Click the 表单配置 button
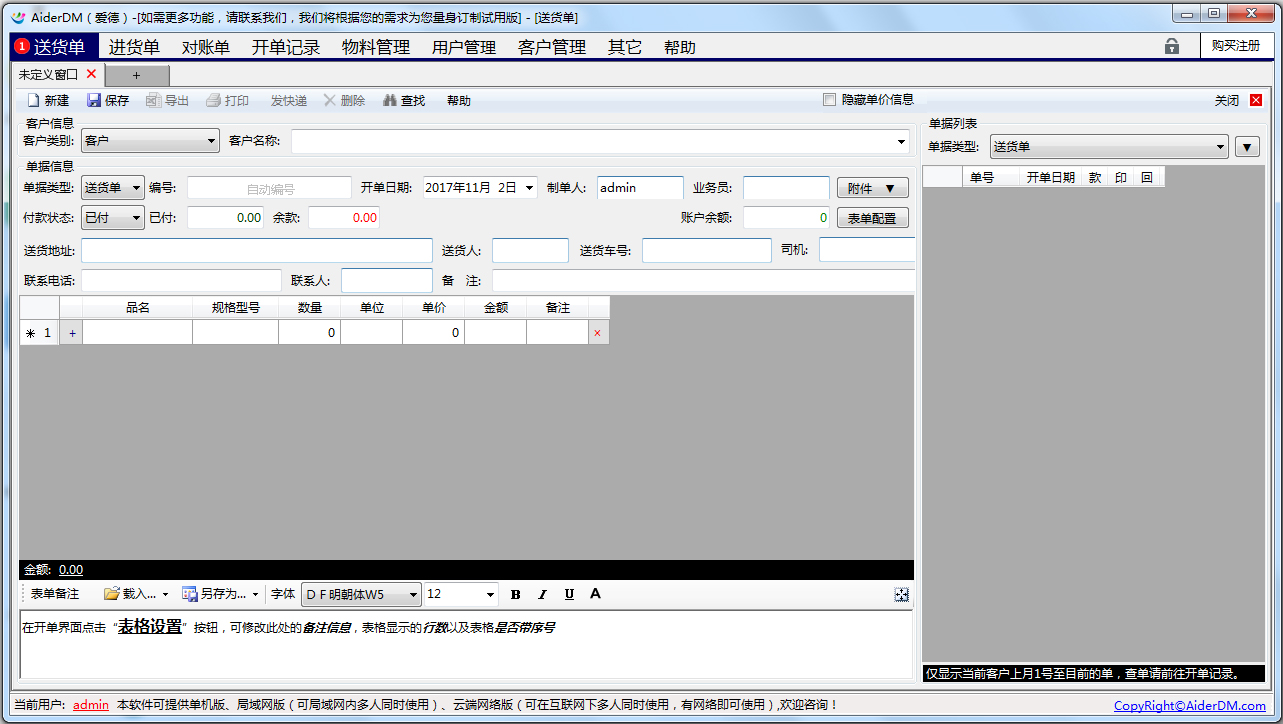 [x=873, y=218]
